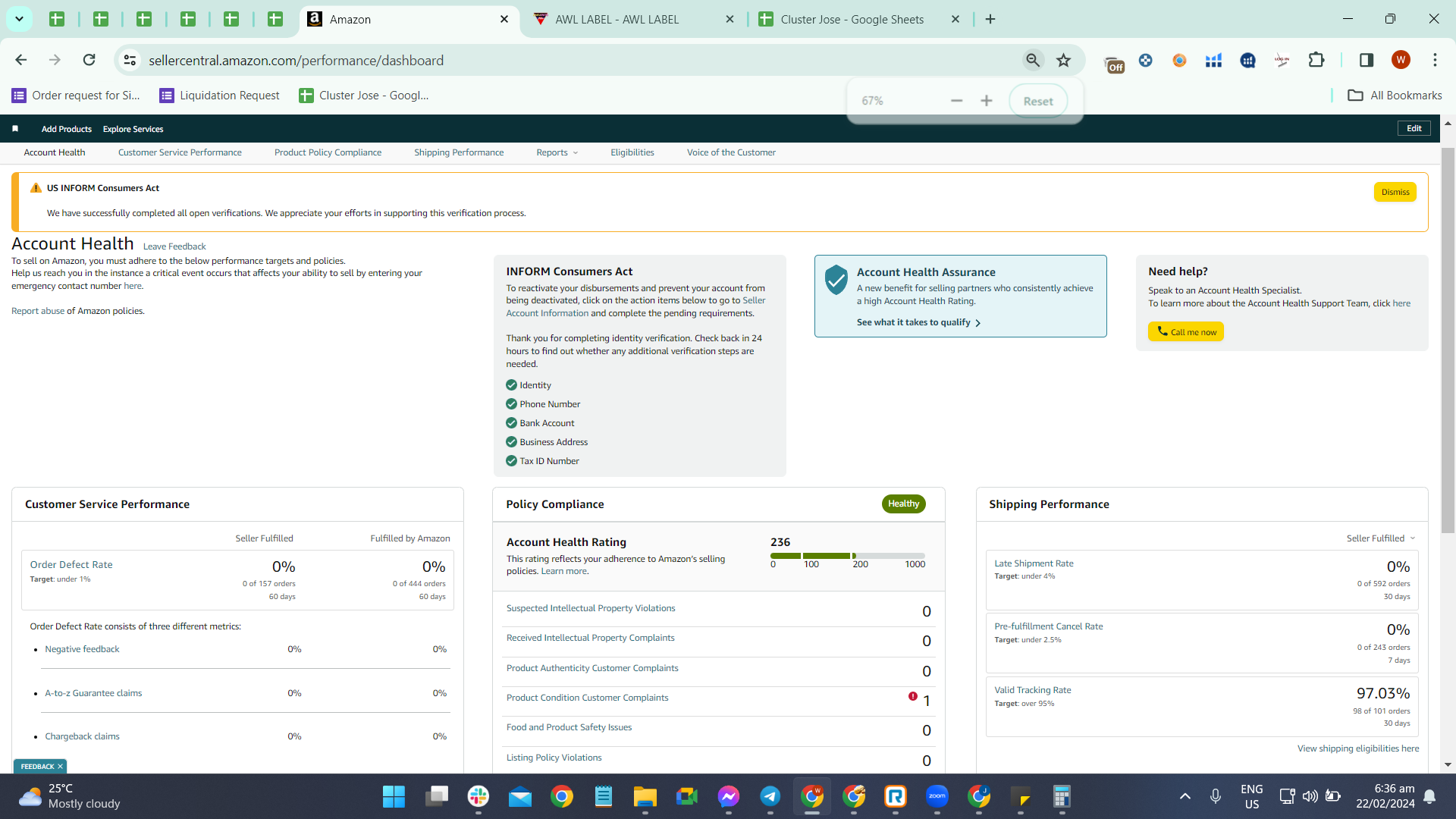Screen dimensions: 1456x819
Task: Open the Order request bookmark
Action: (77, 96)
